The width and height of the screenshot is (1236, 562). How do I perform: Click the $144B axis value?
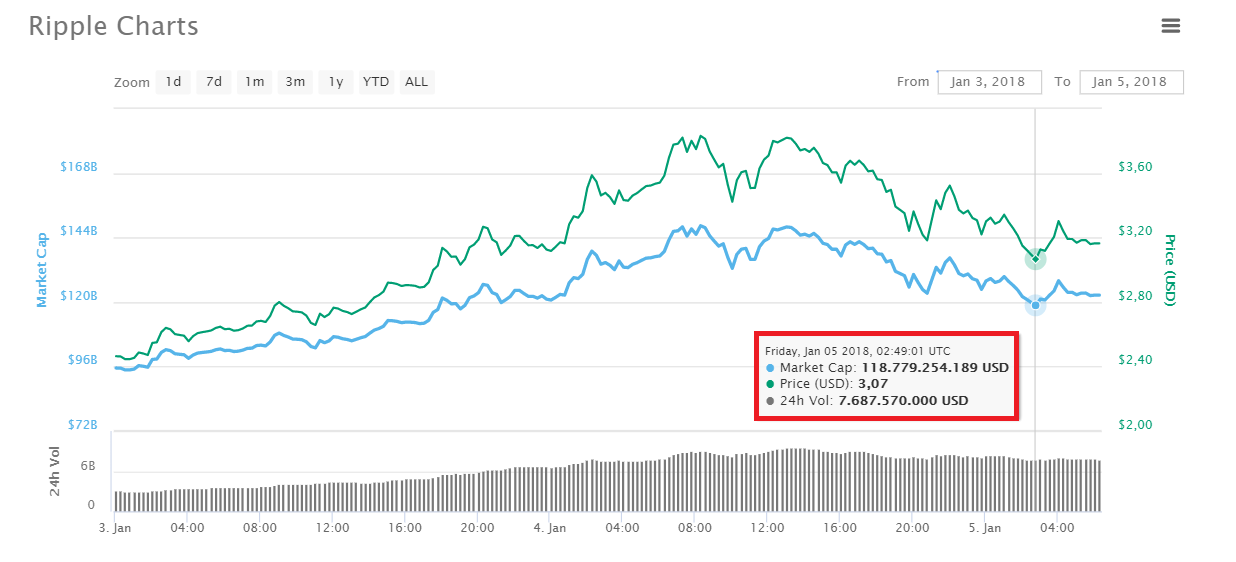(80, 231)
